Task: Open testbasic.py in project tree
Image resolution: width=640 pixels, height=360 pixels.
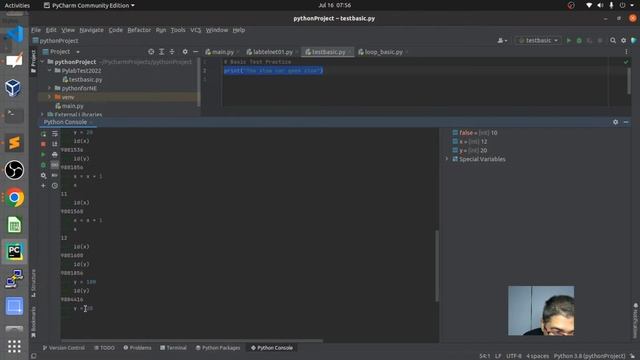Action: pos(85,80)
